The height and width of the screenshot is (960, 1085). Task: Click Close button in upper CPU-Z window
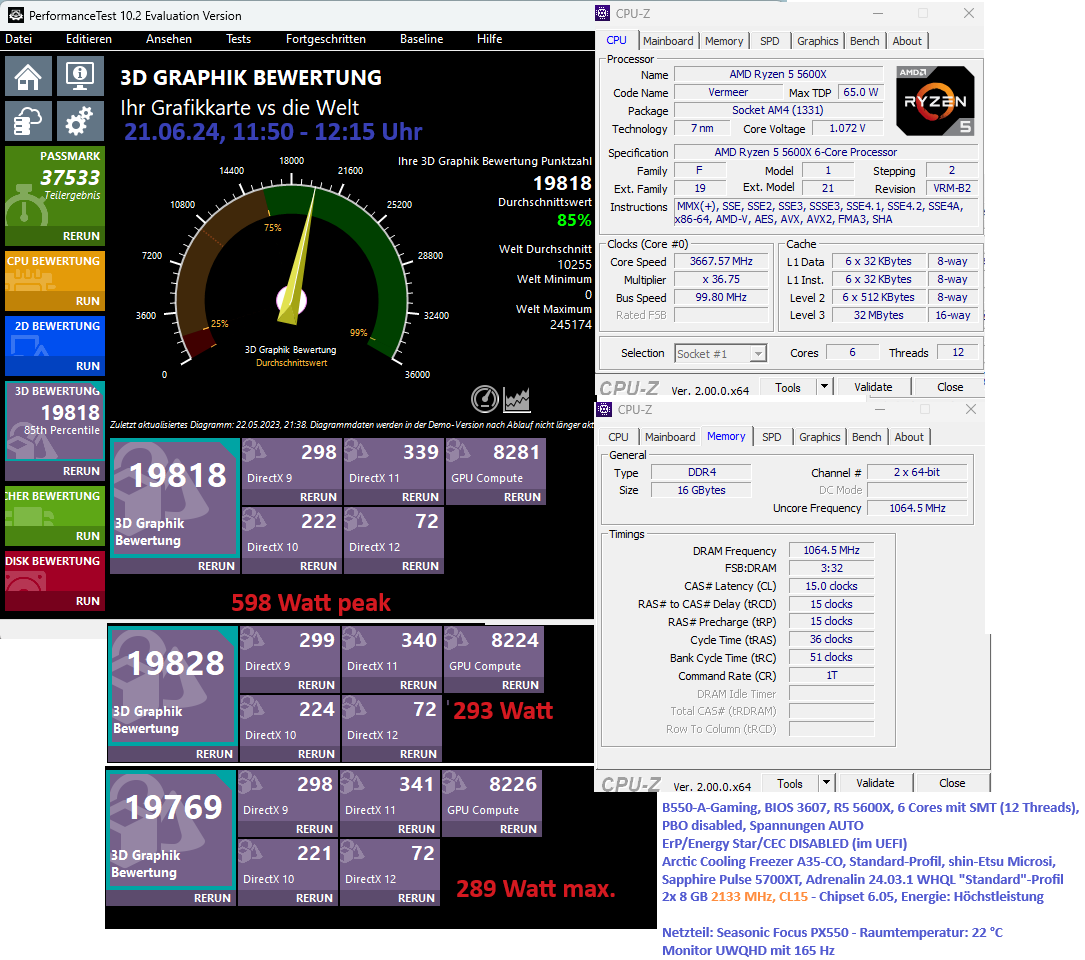point(949,387)
